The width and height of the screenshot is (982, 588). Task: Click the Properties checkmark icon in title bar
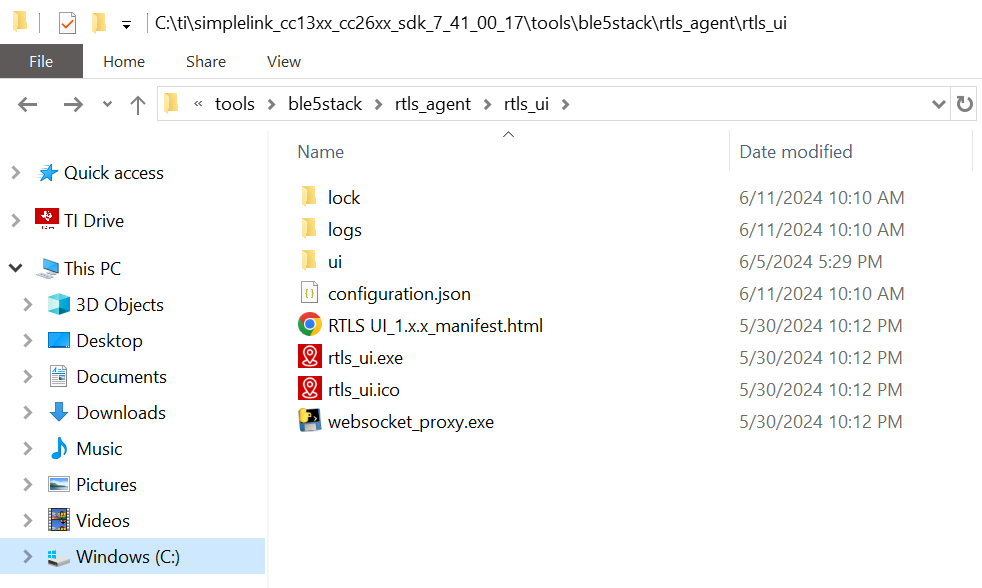click(x=67, y=24)
